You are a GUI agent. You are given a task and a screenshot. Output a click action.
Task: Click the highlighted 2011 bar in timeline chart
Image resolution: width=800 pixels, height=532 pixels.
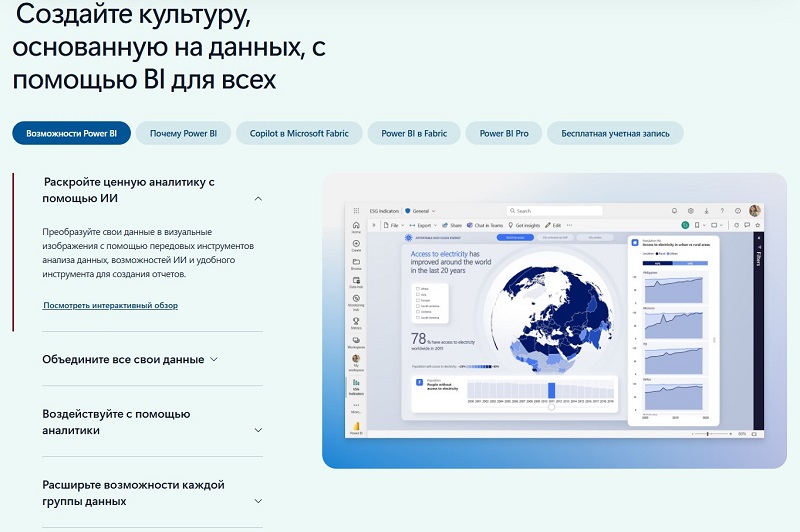pos(552,390)
